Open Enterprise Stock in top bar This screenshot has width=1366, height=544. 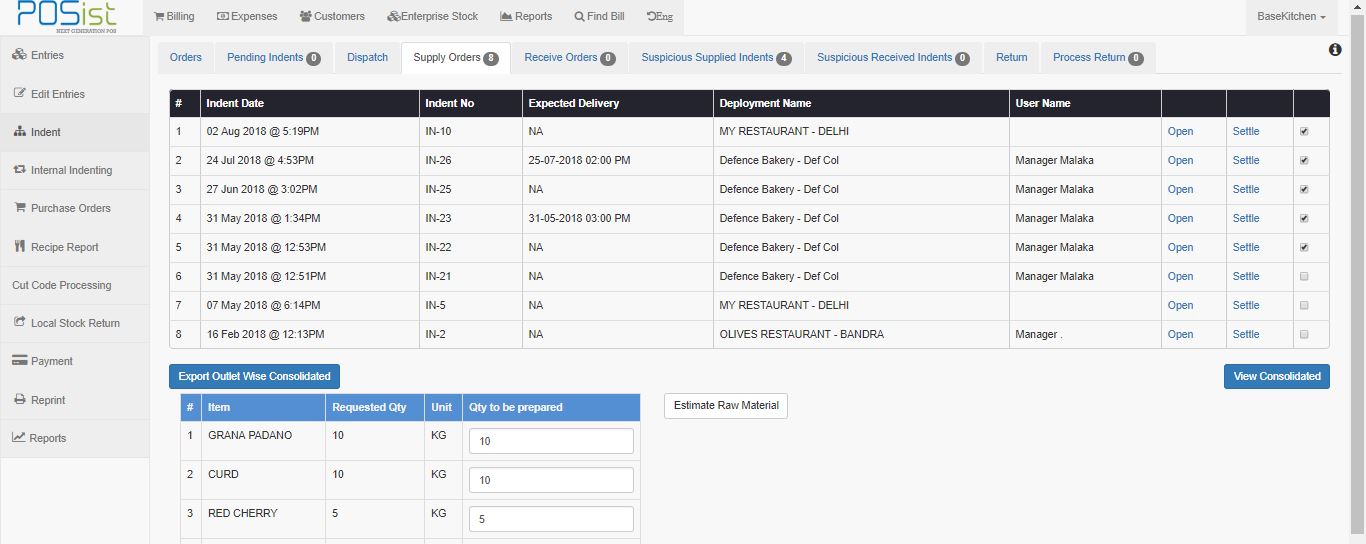pyautogui.click(x=432, y=16)
